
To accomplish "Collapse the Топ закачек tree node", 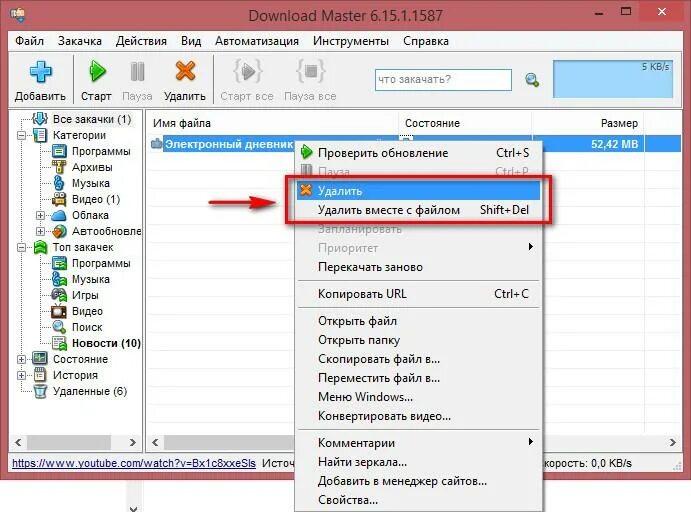I will point(21,248).
